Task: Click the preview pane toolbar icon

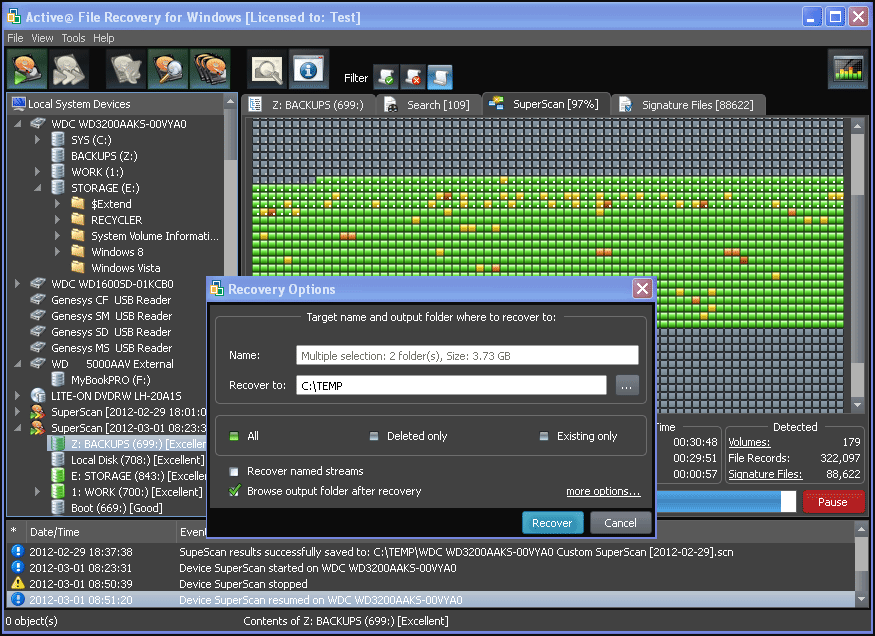Action: (265, 69)
